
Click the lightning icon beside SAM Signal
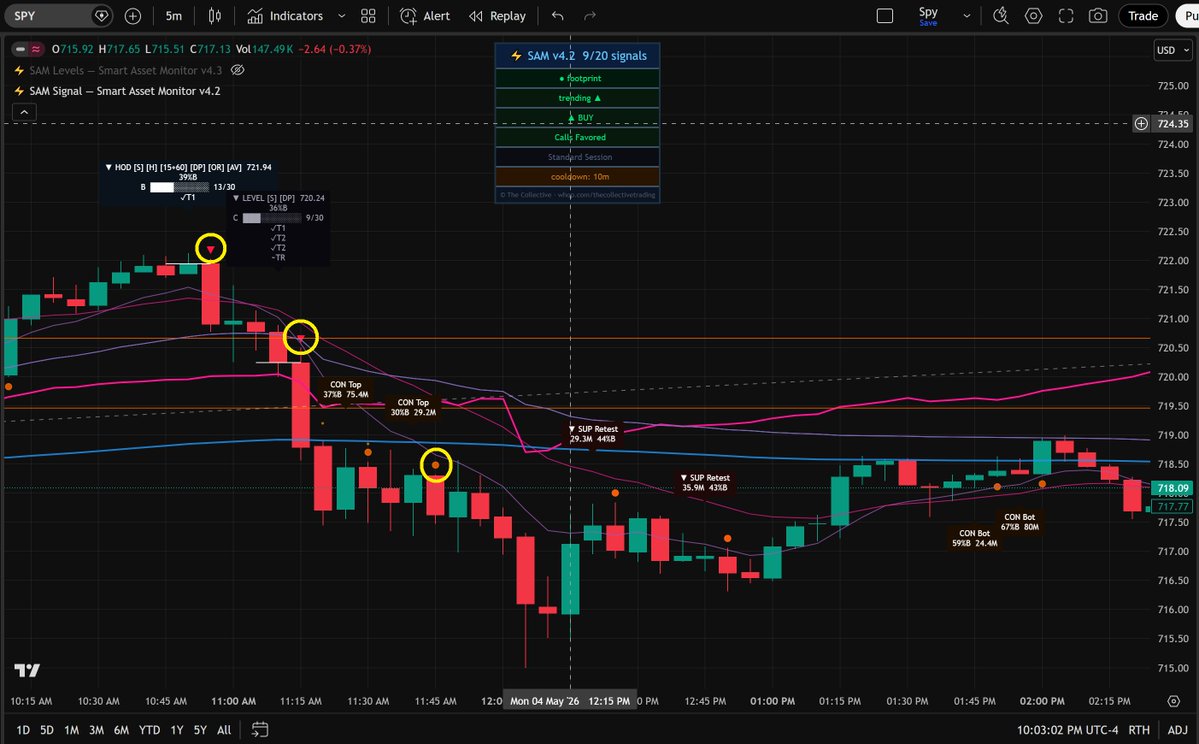coord(19,91)
